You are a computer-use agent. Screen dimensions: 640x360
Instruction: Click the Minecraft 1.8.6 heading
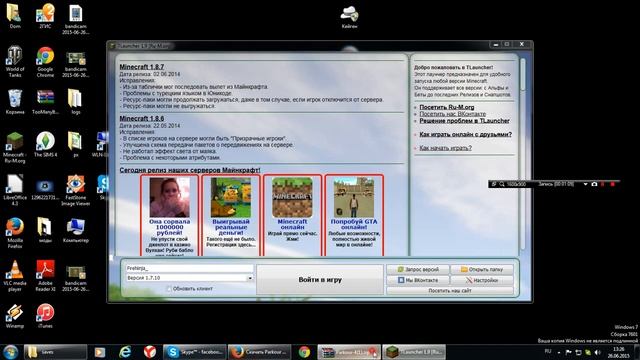tap(142, 118)
